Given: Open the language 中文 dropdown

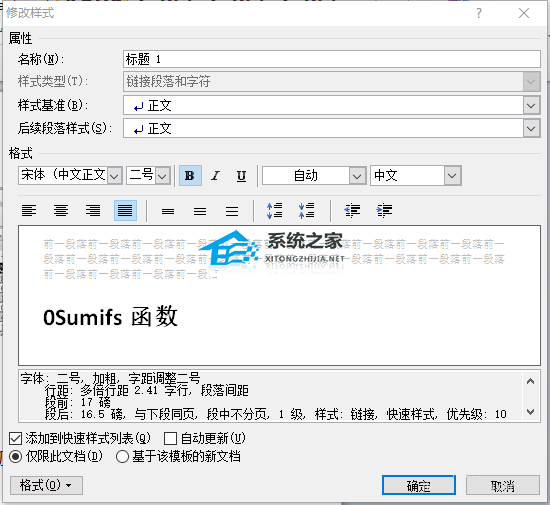Looking at the screenshot, I should pyautogui.click(x=452, y=176).
